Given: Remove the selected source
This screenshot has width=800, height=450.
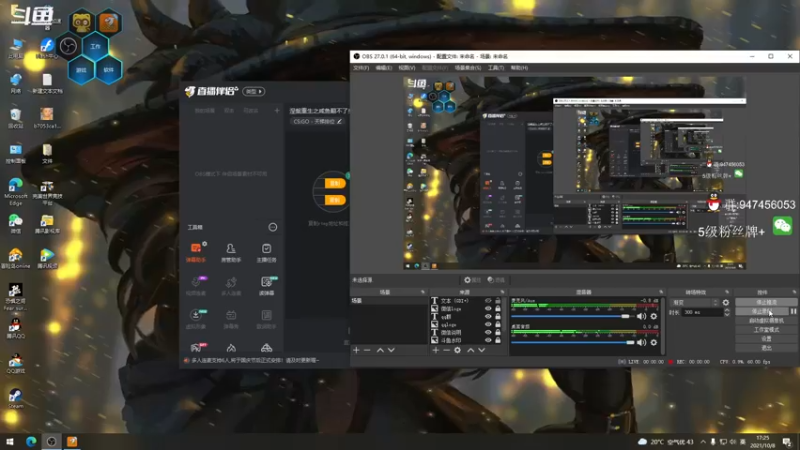Looking at the screenshot, I should (x=446, y=350).
